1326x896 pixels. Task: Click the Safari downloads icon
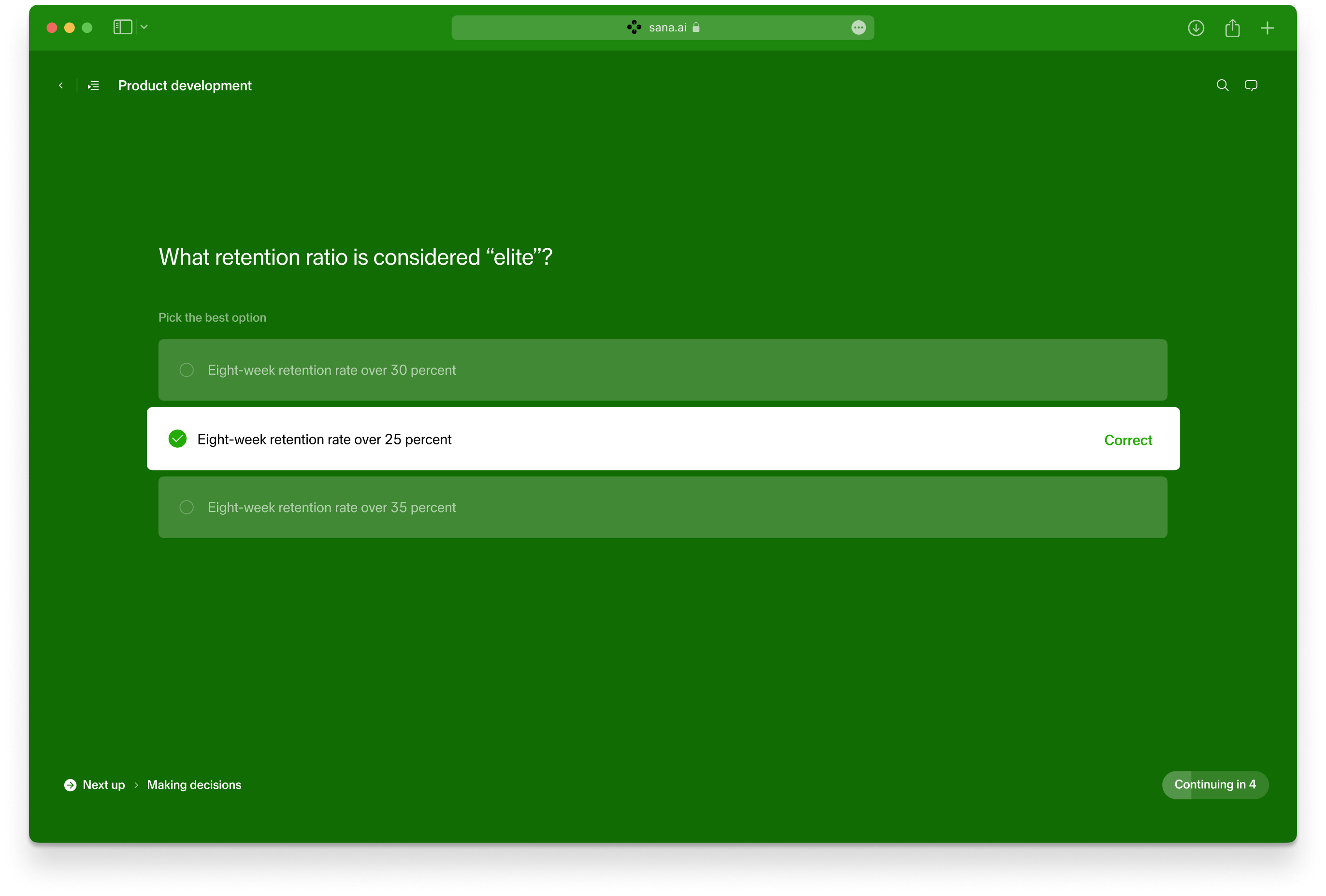click(x=1196, y=28)
